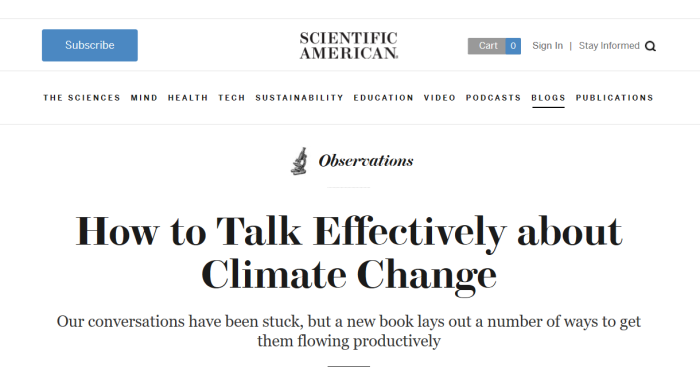Open the Cart

487,46
